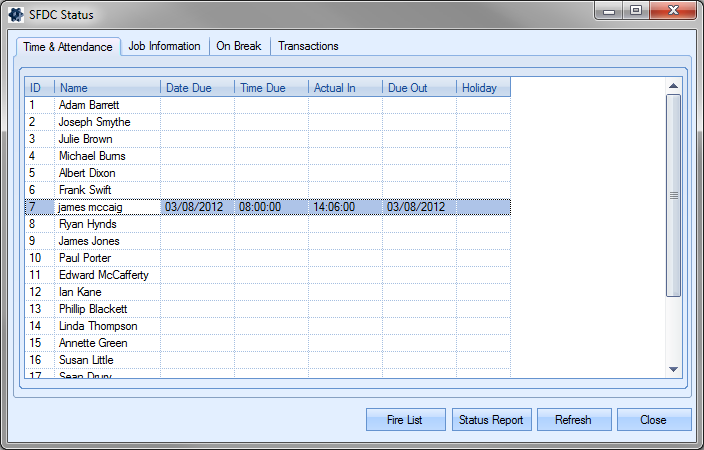Click the Refresh button
This screenshot has width=704, height=450.
(x=574, y=419)
